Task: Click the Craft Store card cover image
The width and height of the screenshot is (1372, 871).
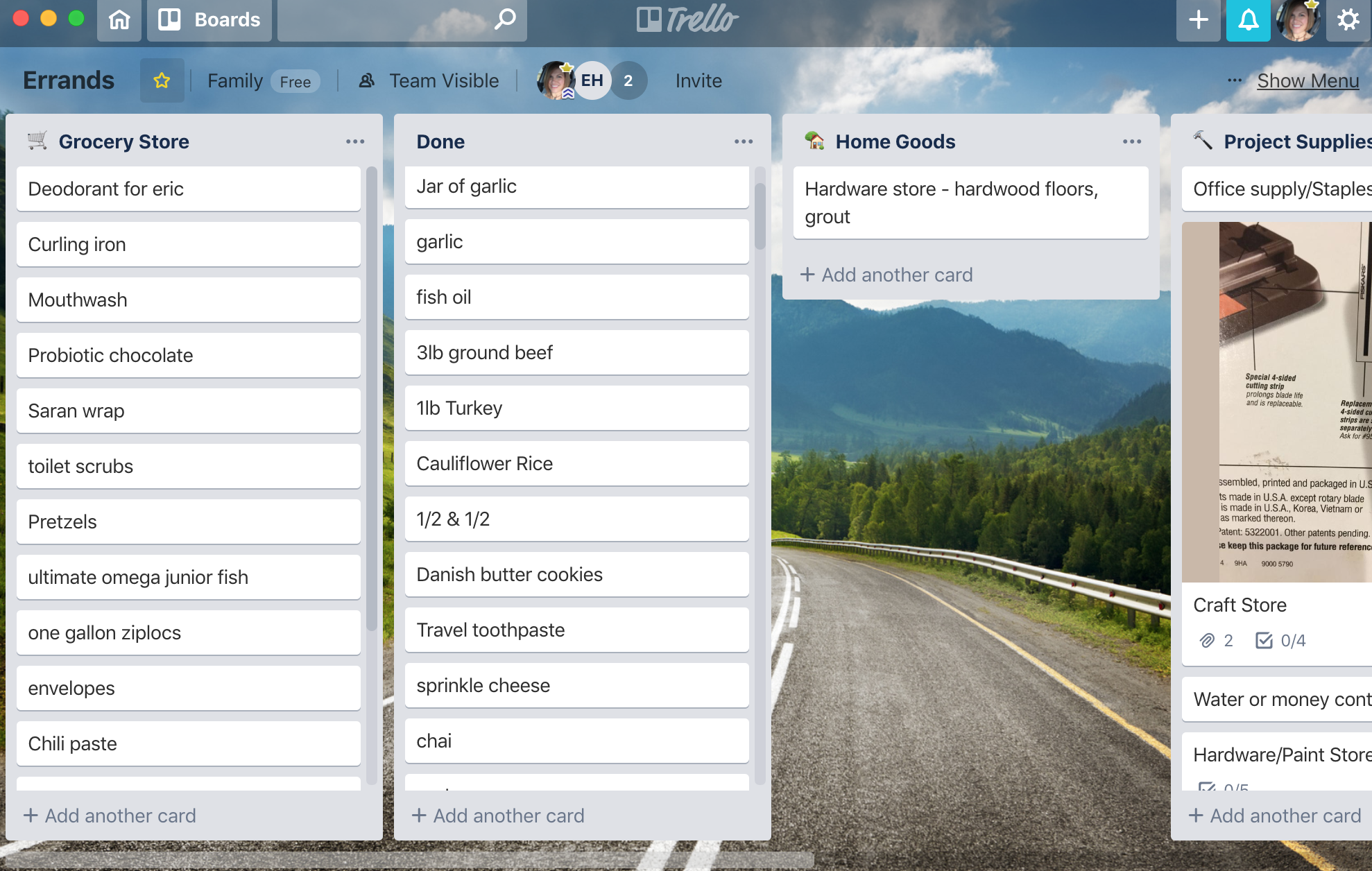Action: pos(1277,402)
